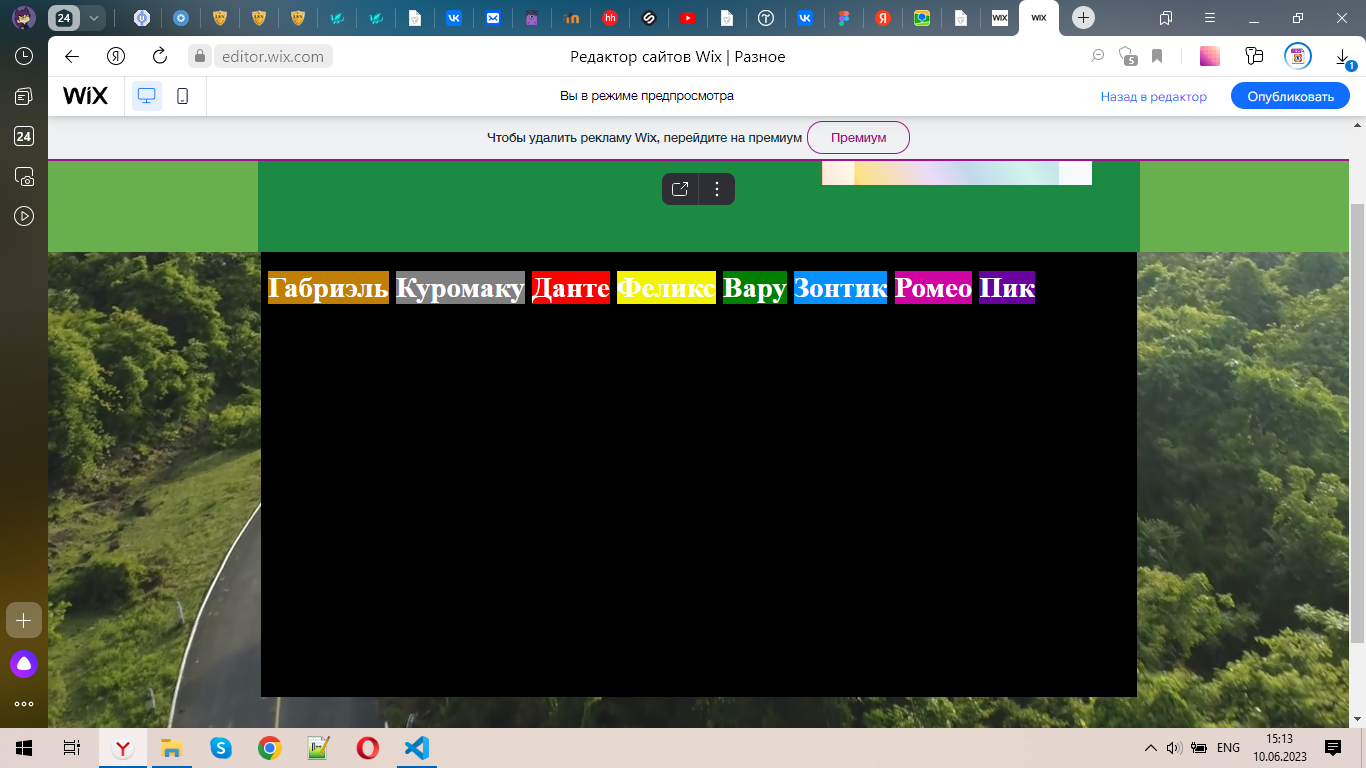This screenshot has width=1366, height=768.
Task: Click the editor.wix.com address field
Action: coord(272,57)
